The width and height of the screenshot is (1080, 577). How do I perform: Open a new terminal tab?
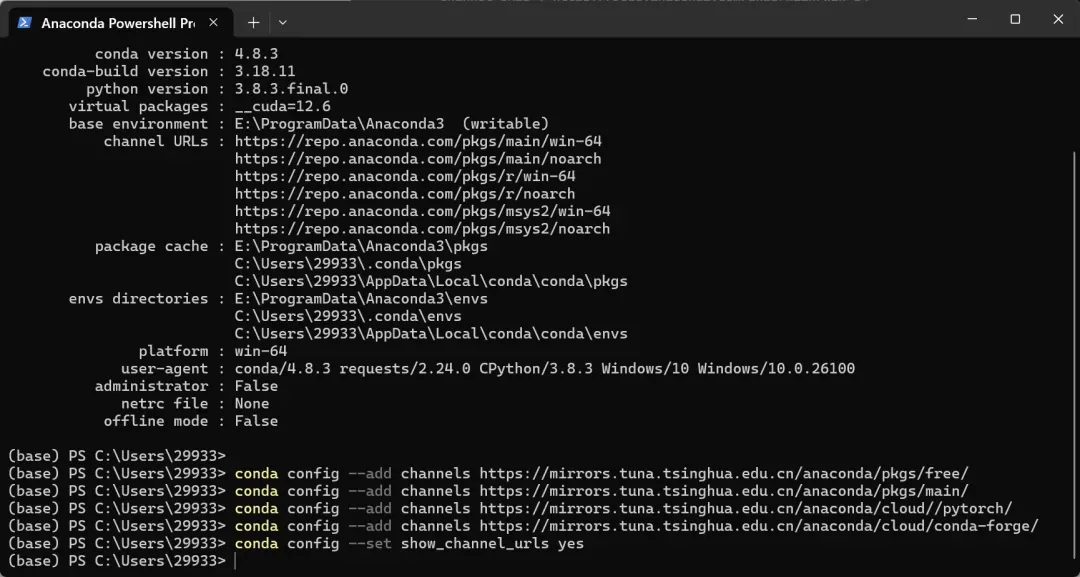tap(253, 22)
